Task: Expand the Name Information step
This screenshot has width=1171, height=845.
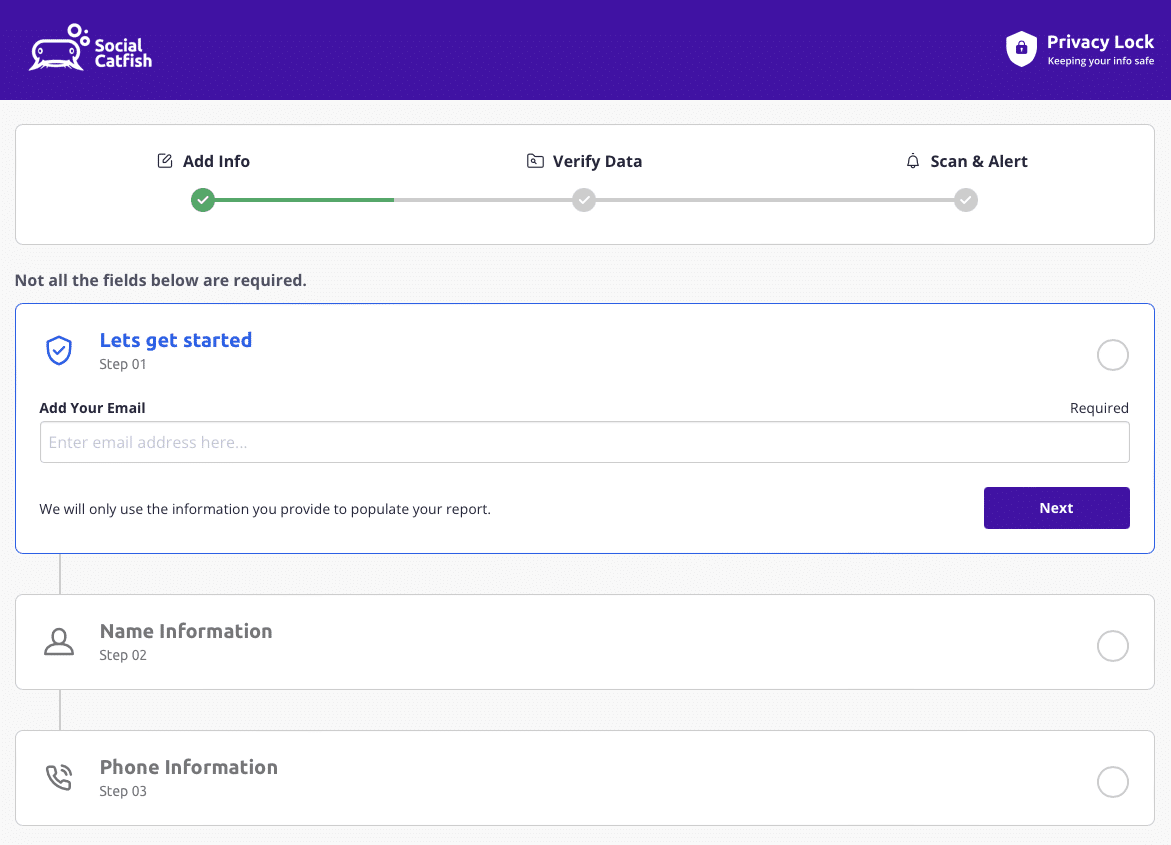Action: [186, 631]
